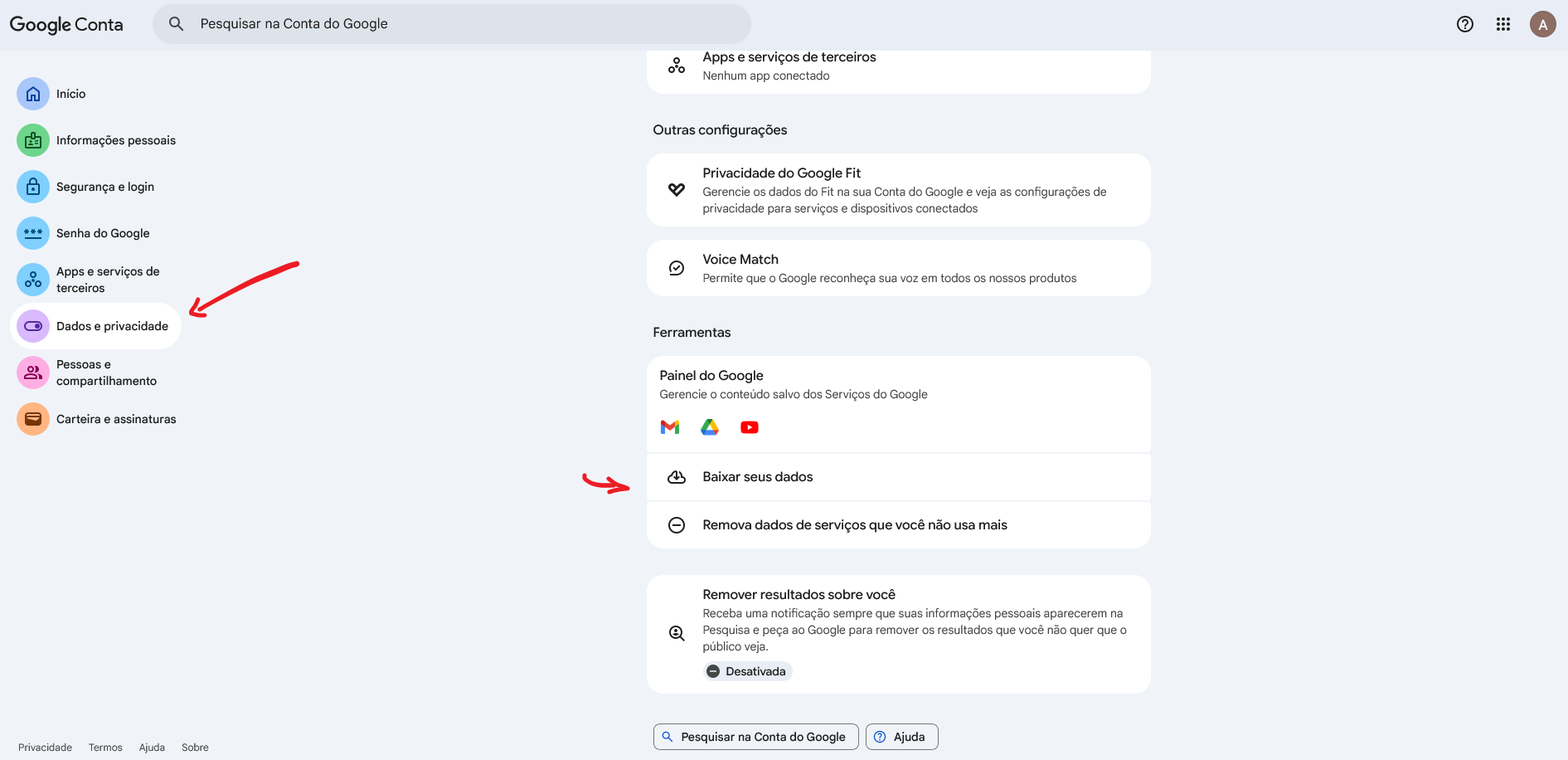Open the Sobre footer link
The image size is (1568, 760).
(x=195, y=748)
